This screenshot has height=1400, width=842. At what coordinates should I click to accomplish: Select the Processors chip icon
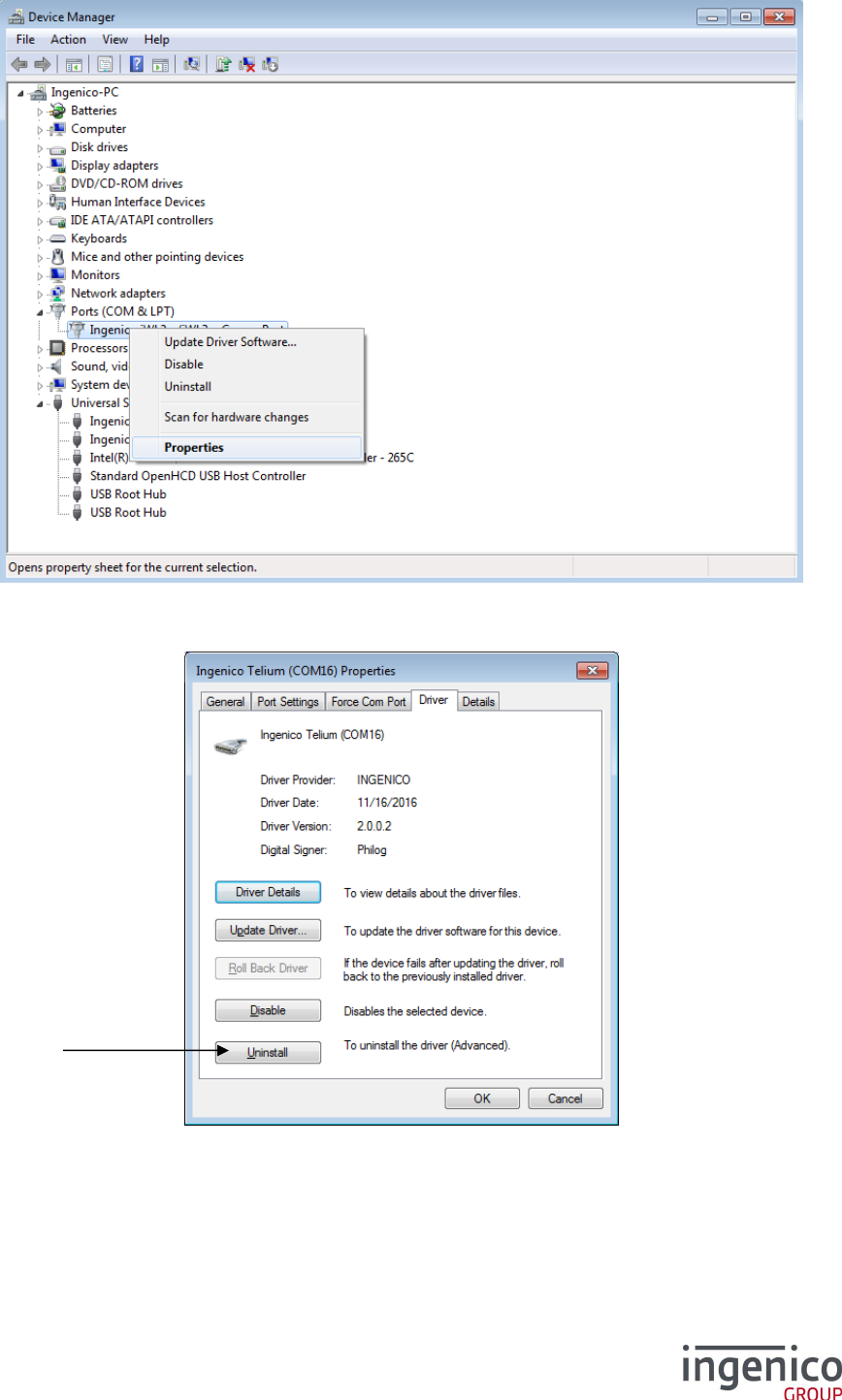(57, 348)
